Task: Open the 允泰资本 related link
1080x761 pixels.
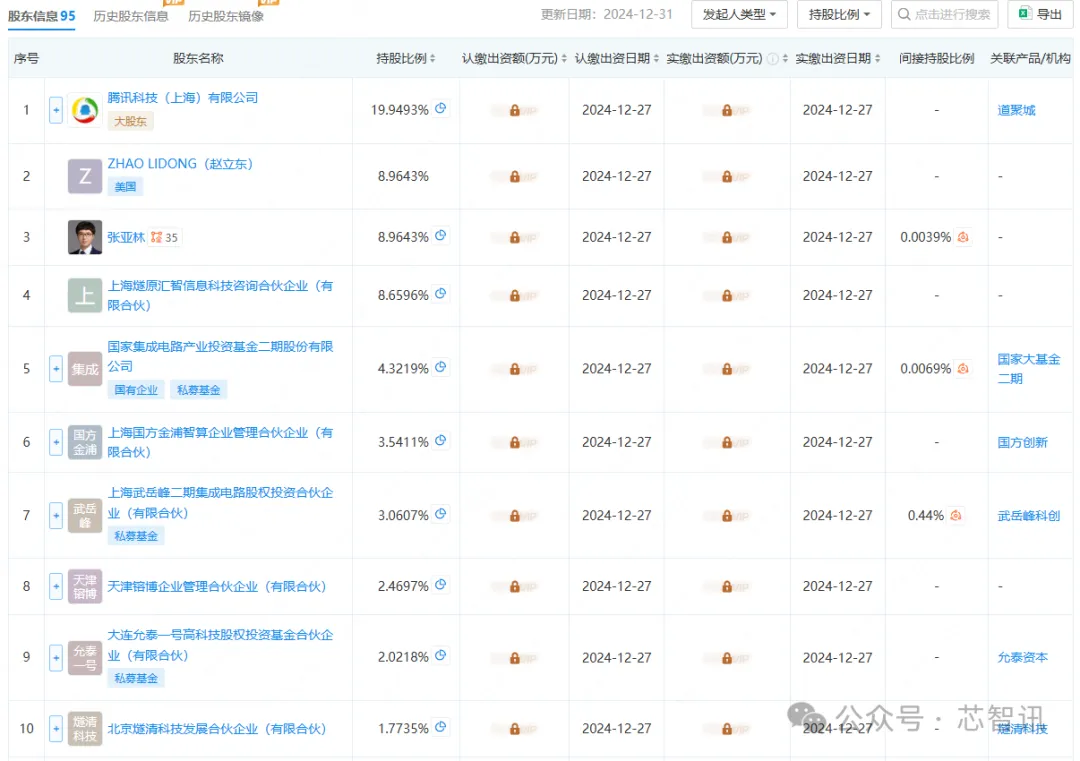Action: pos(1022,658)
